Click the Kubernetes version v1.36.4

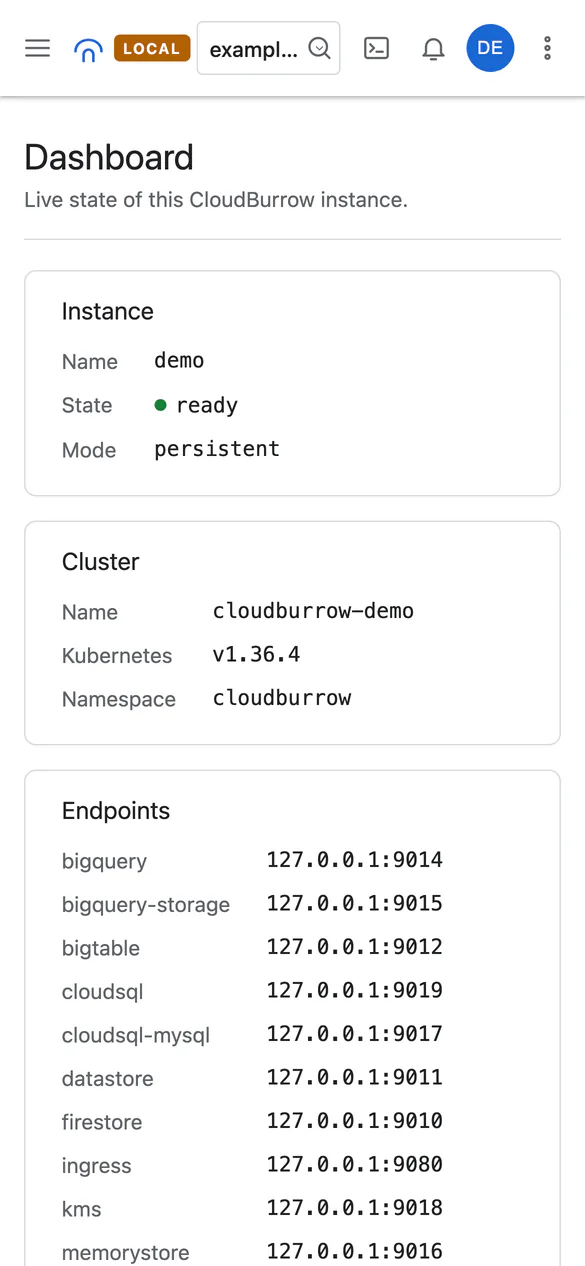[257, 655]
